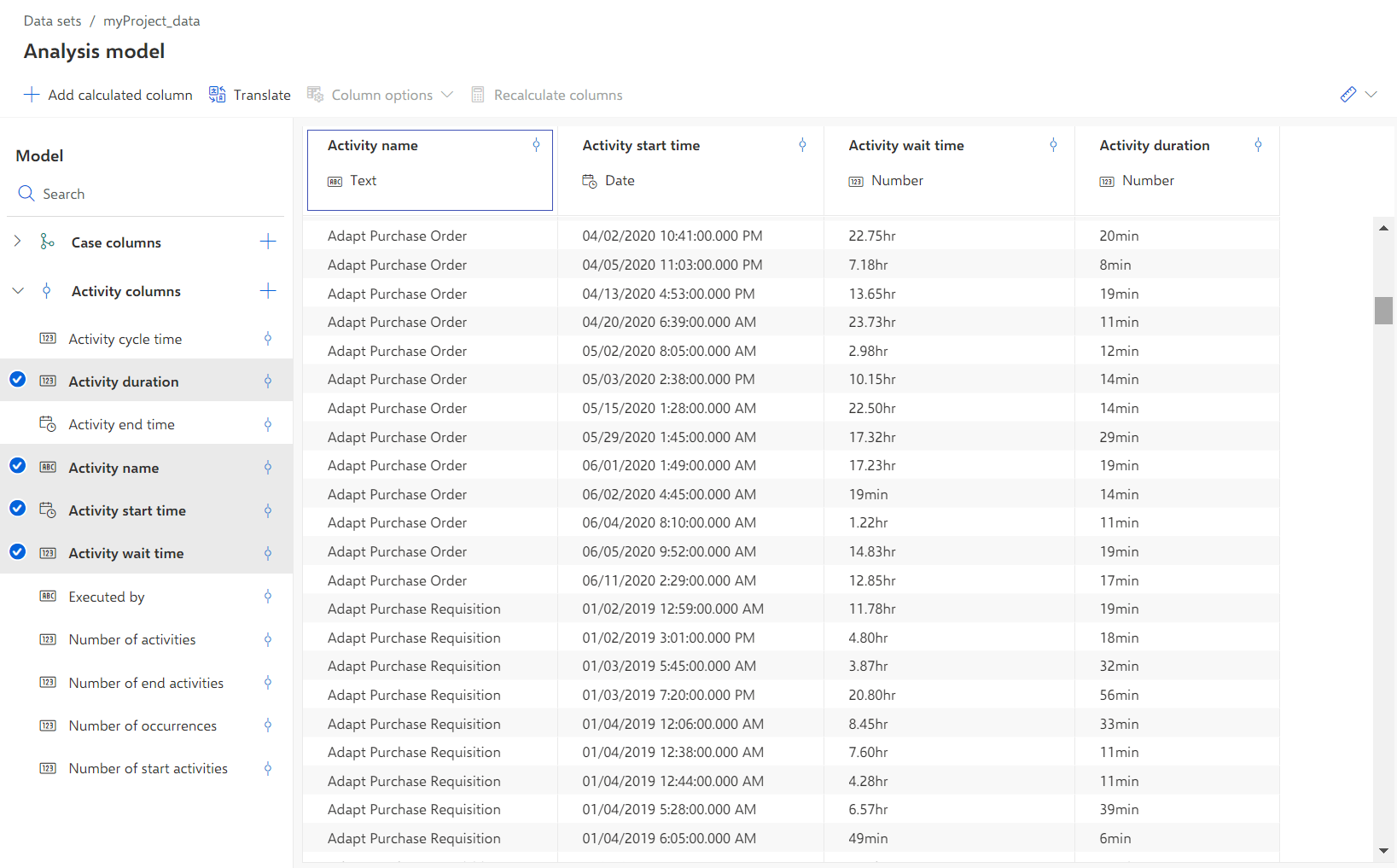Uncheck the Activity start time checkbox
Screen dimensions: 1397x868
coord(17,509)
